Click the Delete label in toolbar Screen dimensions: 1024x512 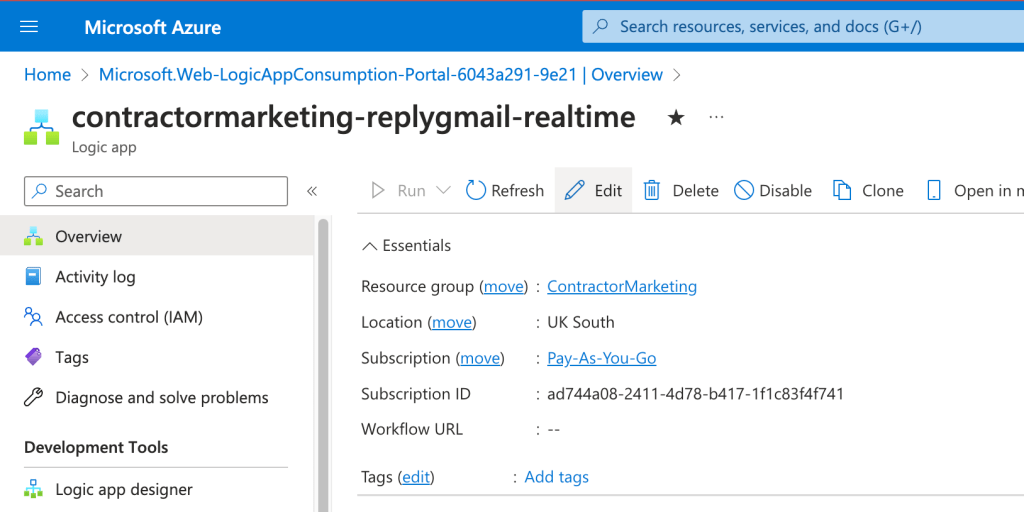point(696,191)
